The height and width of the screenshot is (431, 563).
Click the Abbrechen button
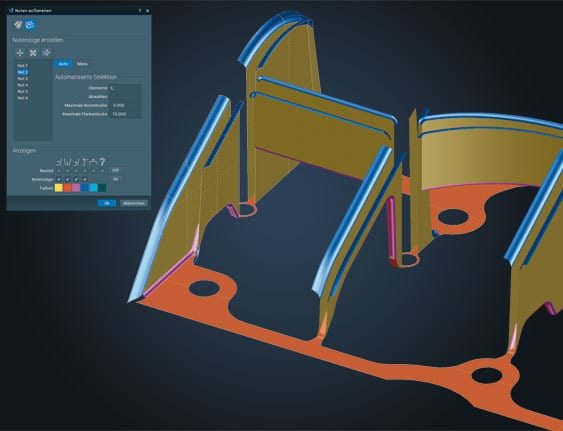coord(134,203)
